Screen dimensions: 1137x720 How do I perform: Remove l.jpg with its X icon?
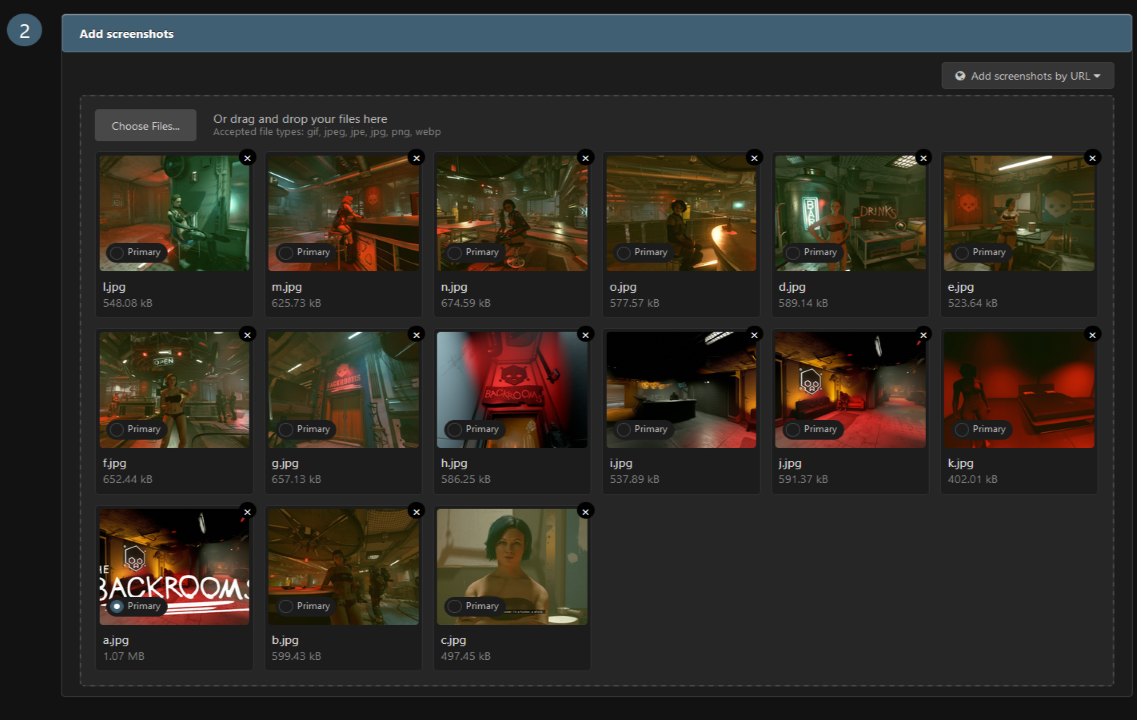click(247, 157)
